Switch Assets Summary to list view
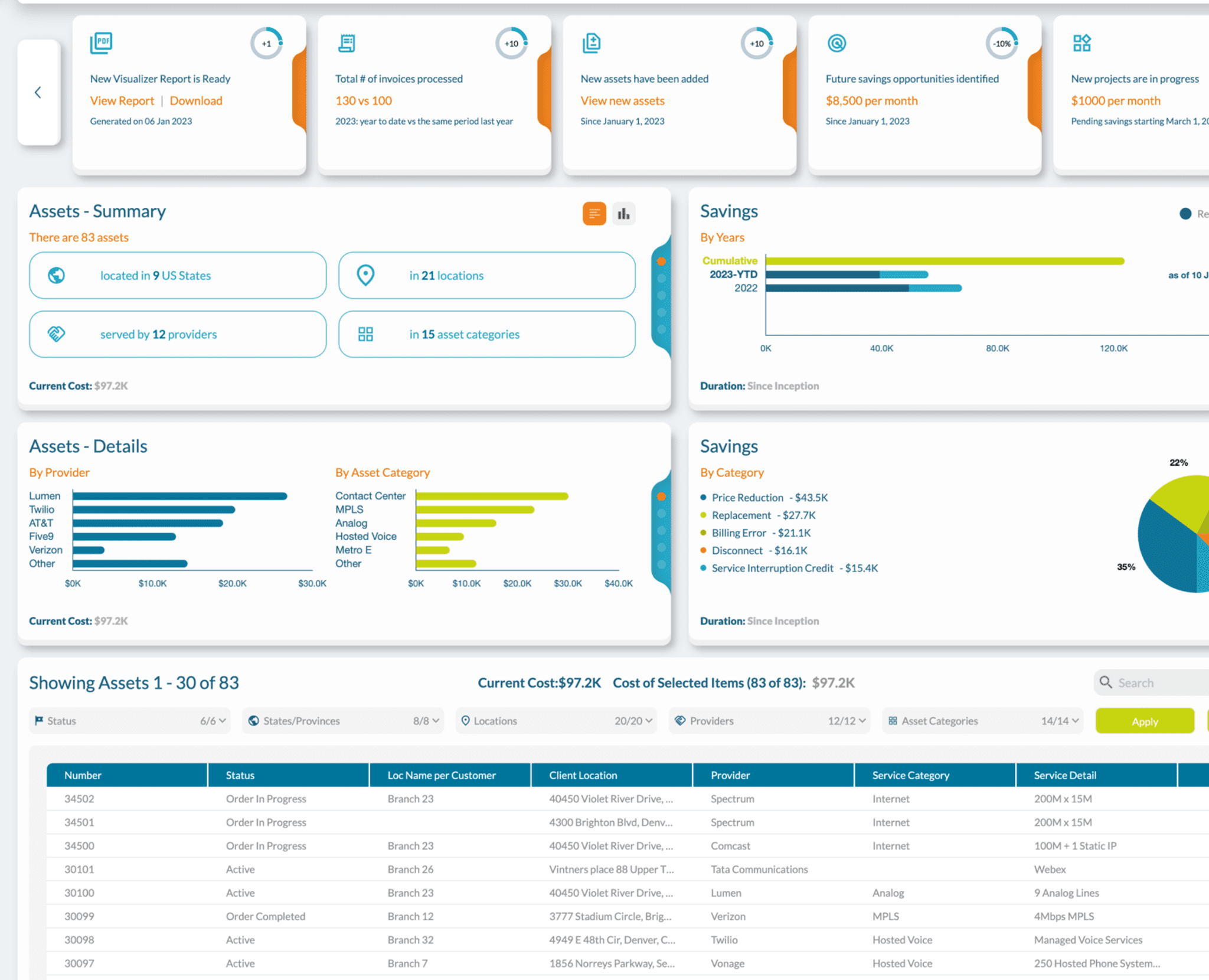Screen dimensions: 1209x980 click(594, 214)
